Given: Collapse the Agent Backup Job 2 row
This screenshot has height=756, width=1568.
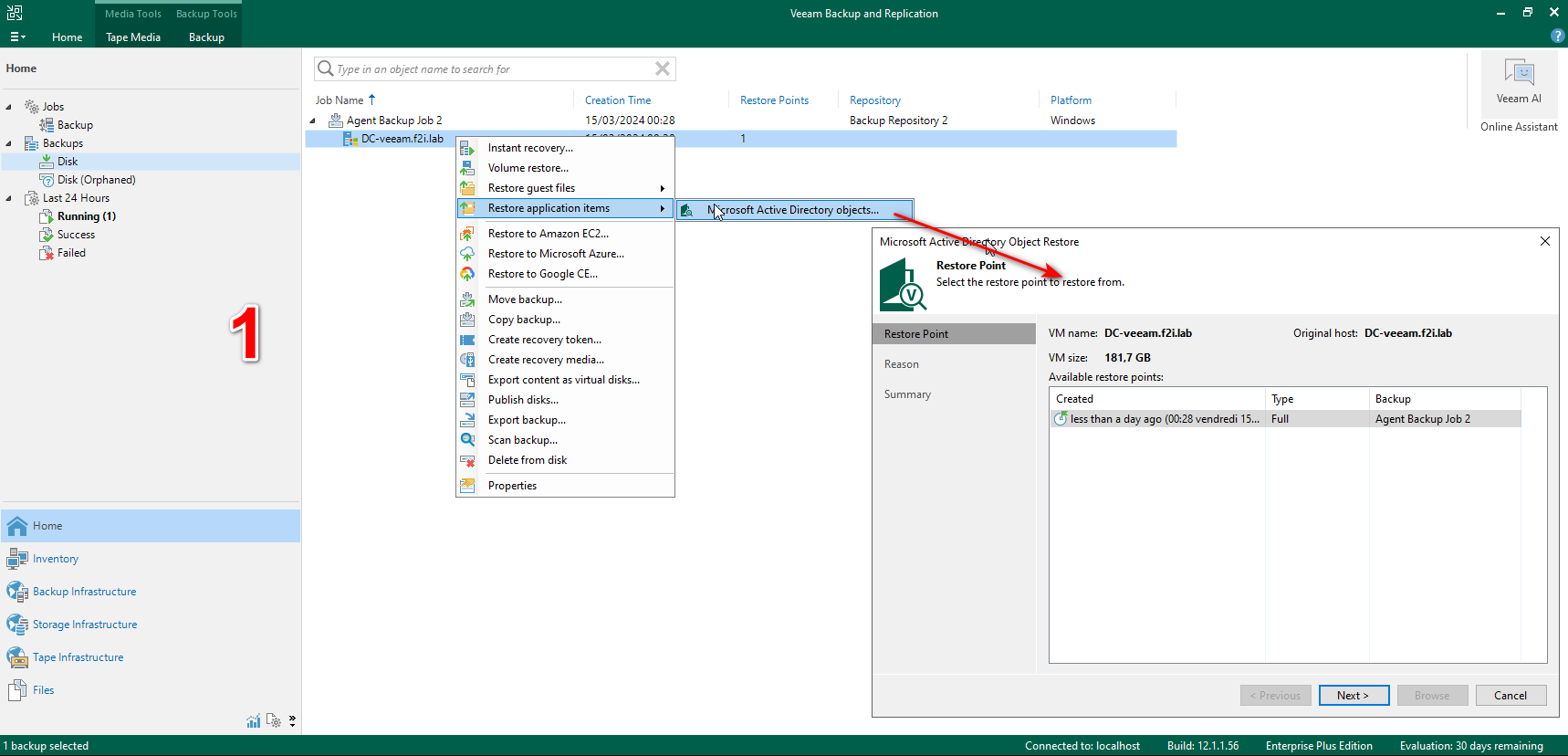Looking at the screenshot, I should click(x=313, y=121).
